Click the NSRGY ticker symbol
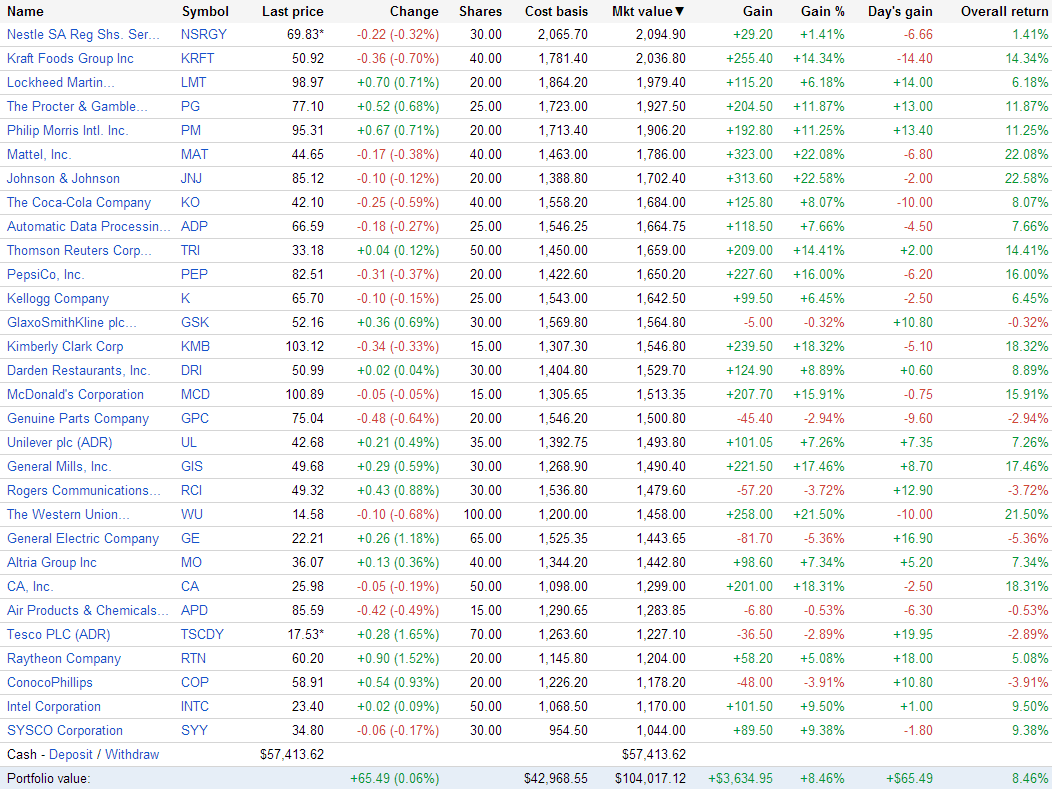The height and width of the screenshot is (789, 1052). pyautogui.click(x=204, y=34)
